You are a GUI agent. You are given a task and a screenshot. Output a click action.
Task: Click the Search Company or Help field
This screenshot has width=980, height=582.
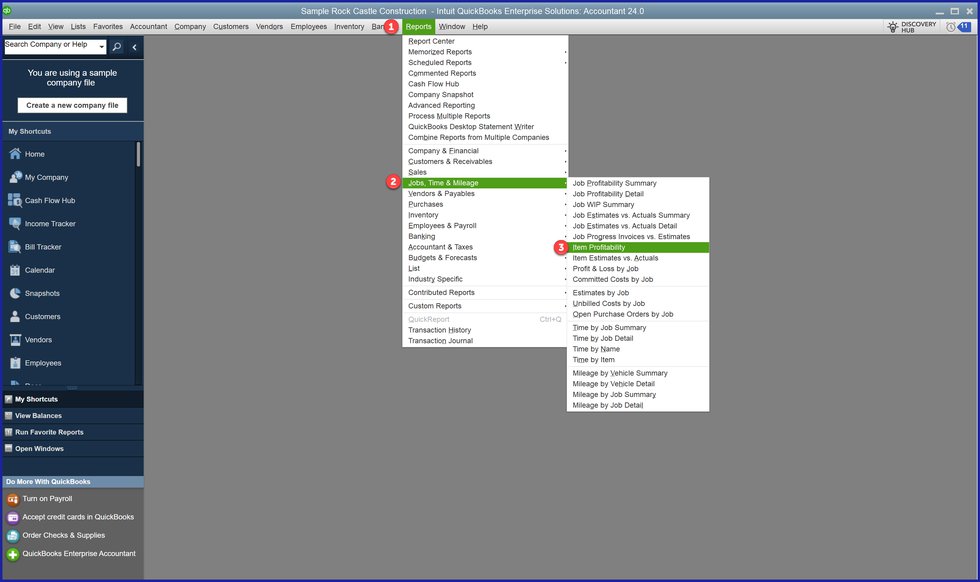(x=49, y=46)
